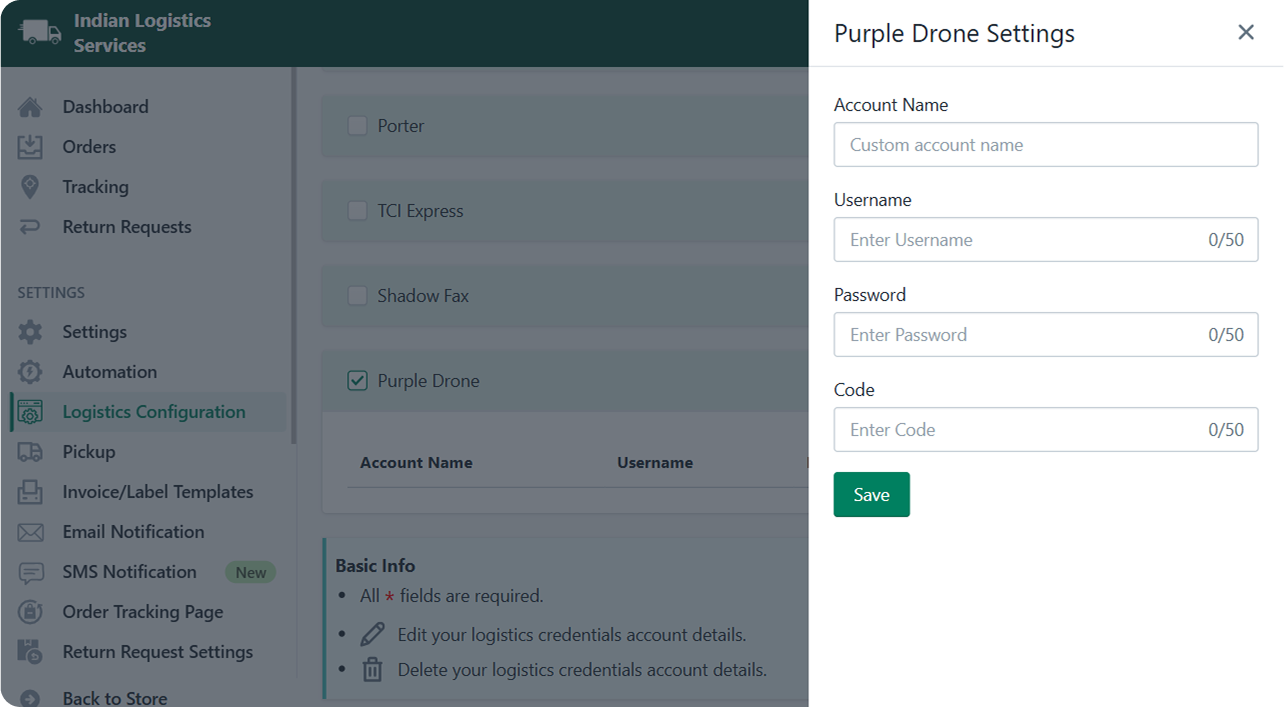The image size is (1284, 707).
Task: Click the Email Notification envelope icon
Action: (30, 532)
